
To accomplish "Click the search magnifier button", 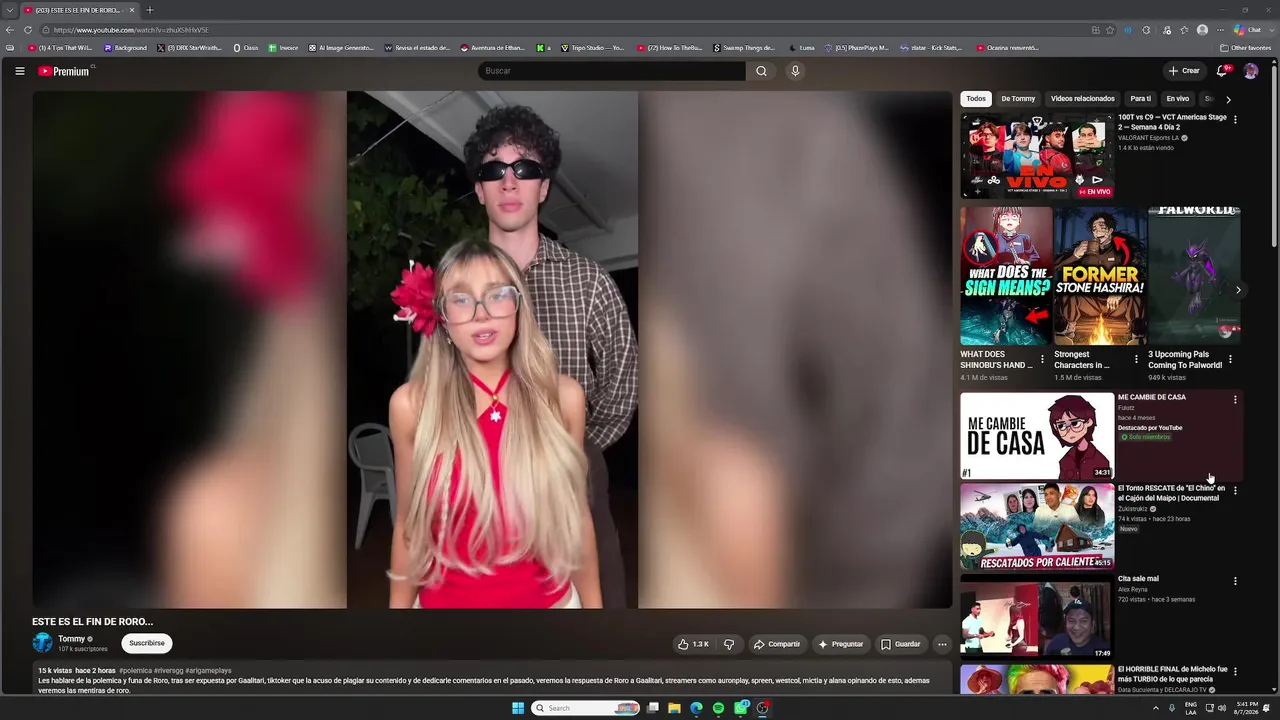I will pyautogui.click(x=761, y=71).
